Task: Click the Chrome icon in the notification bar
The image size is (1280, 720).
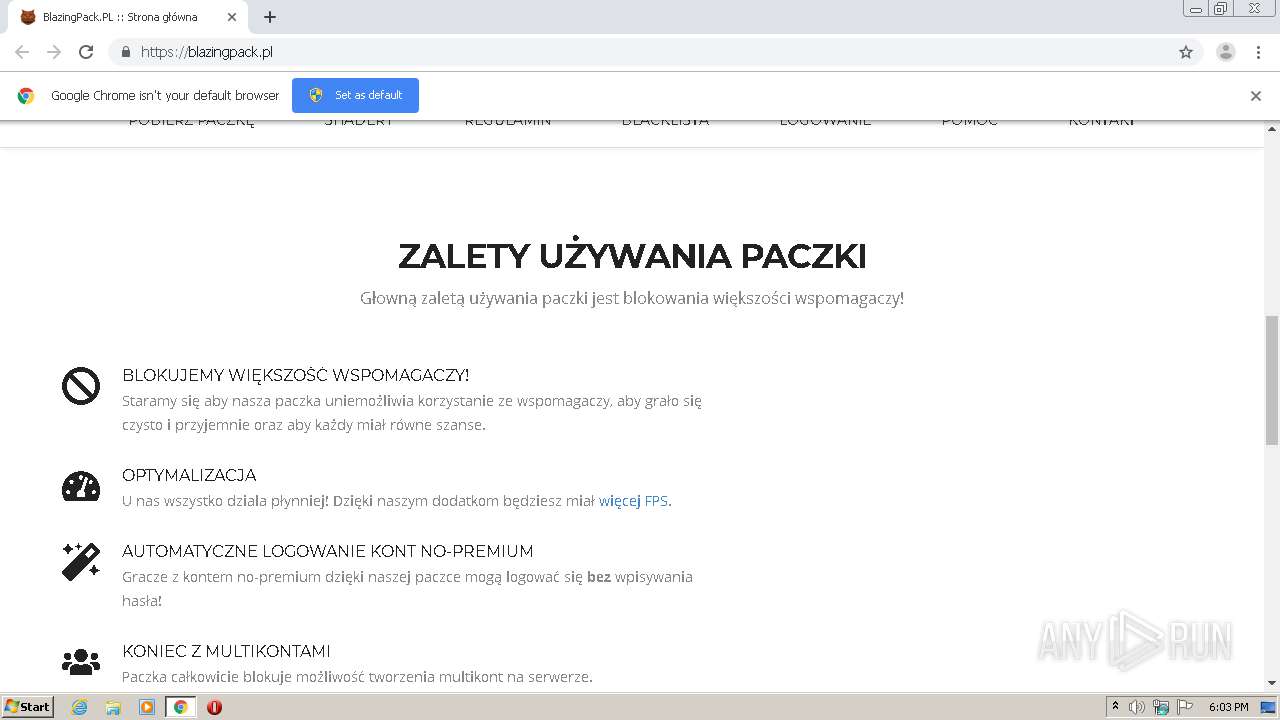Action: click(x=26, y=96)
